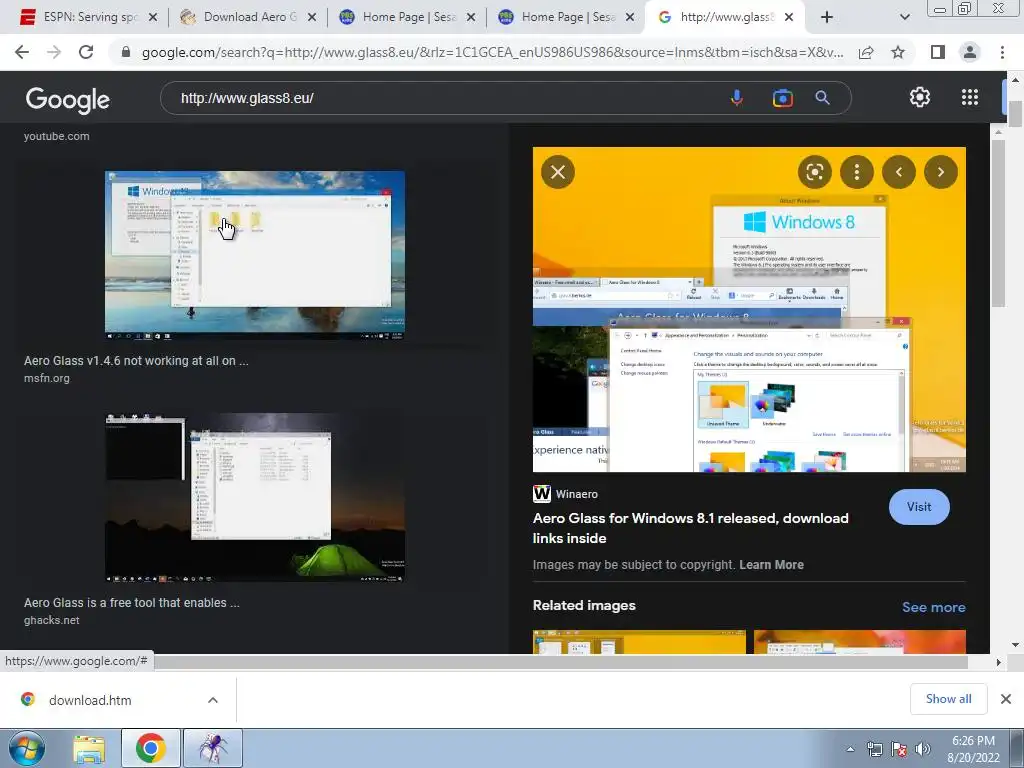Screen dimensions: 1024x768
Task: Click the youtube.com source label
Action: point(57,136)
